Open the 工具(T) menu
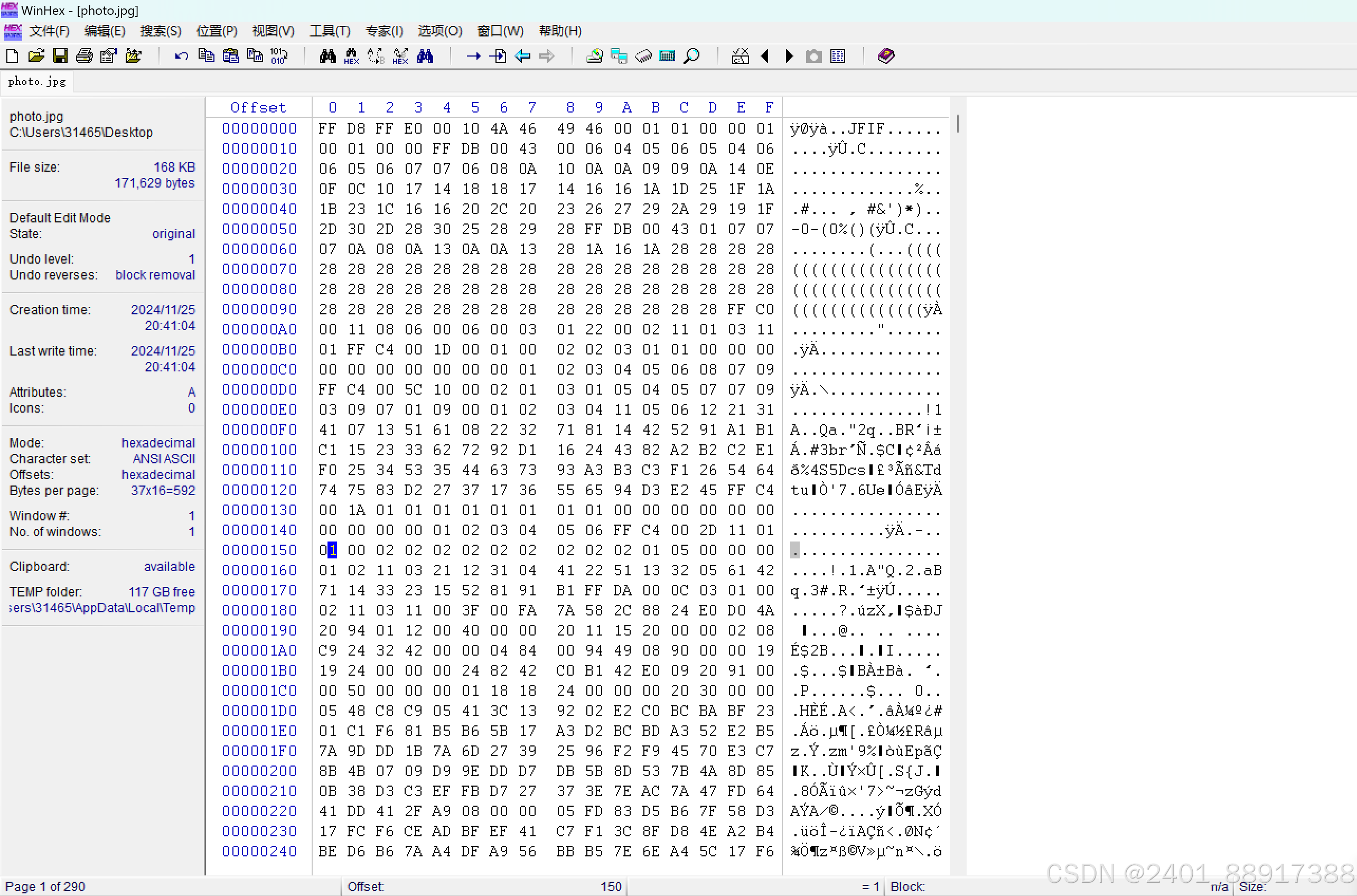The height and width of the screenshot is (896, 1357). 329,31
